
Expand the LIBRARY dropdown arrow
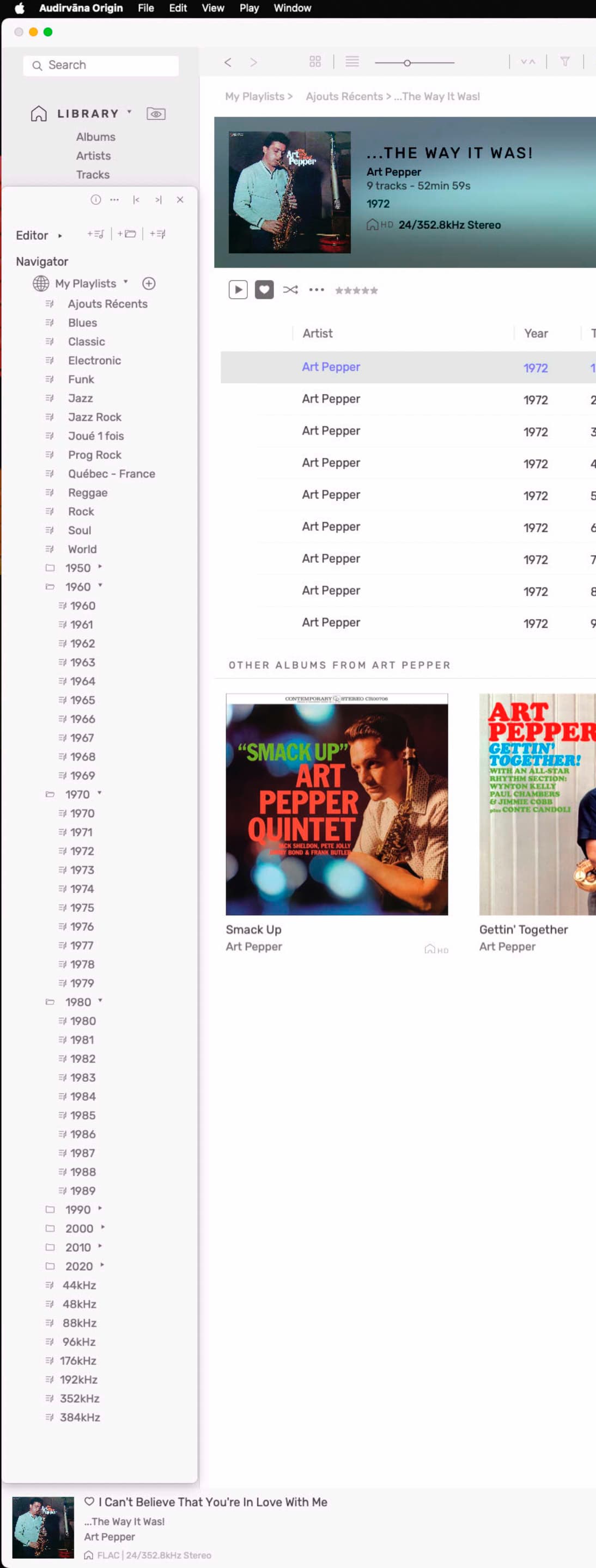(129, 112)
